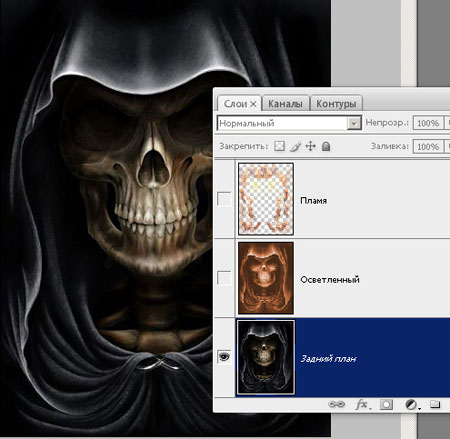The height and width of the screenshot is (439, 450).
Task: Click the lock transparent pixels icon
Action: pyautogui.click(x=279, y=146)
